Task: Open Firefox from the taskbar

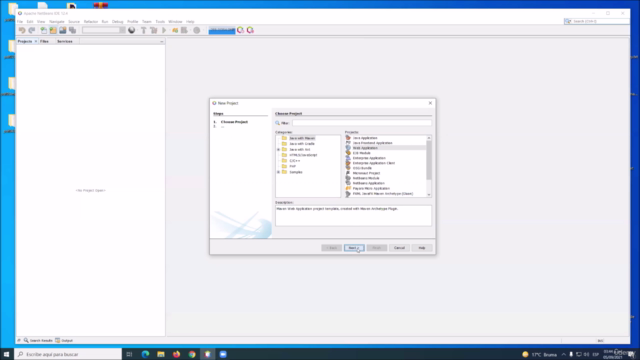Action: tap(176, 354)
